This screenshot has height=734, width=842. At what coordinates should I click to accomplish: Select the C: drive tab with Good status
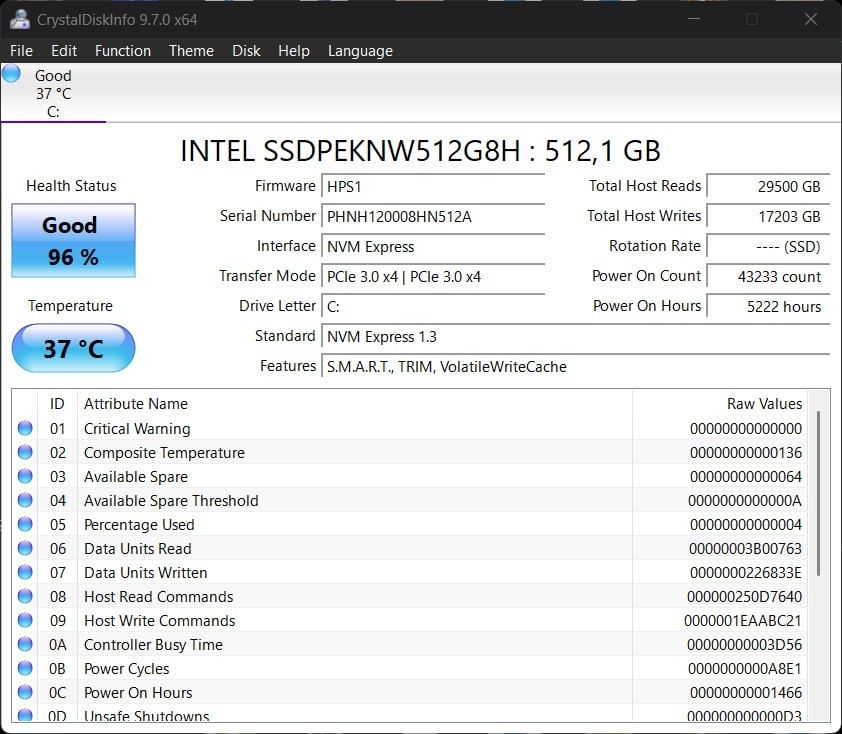click(53, 93)
